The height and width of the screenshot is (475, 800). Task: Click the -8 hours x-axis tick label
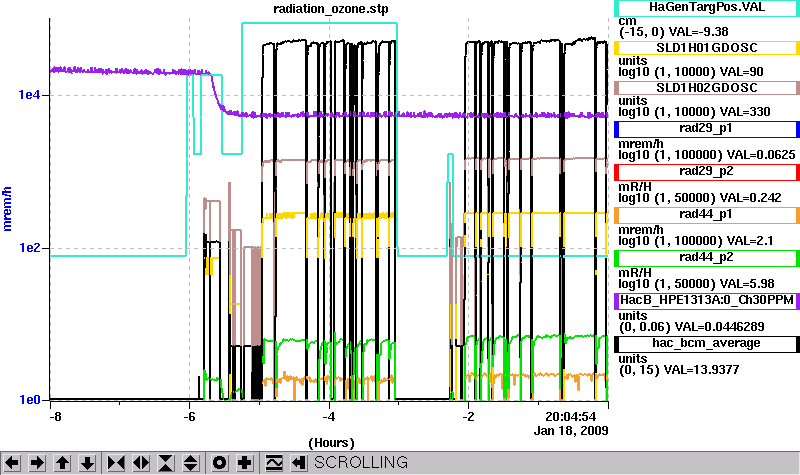(55, 416)
